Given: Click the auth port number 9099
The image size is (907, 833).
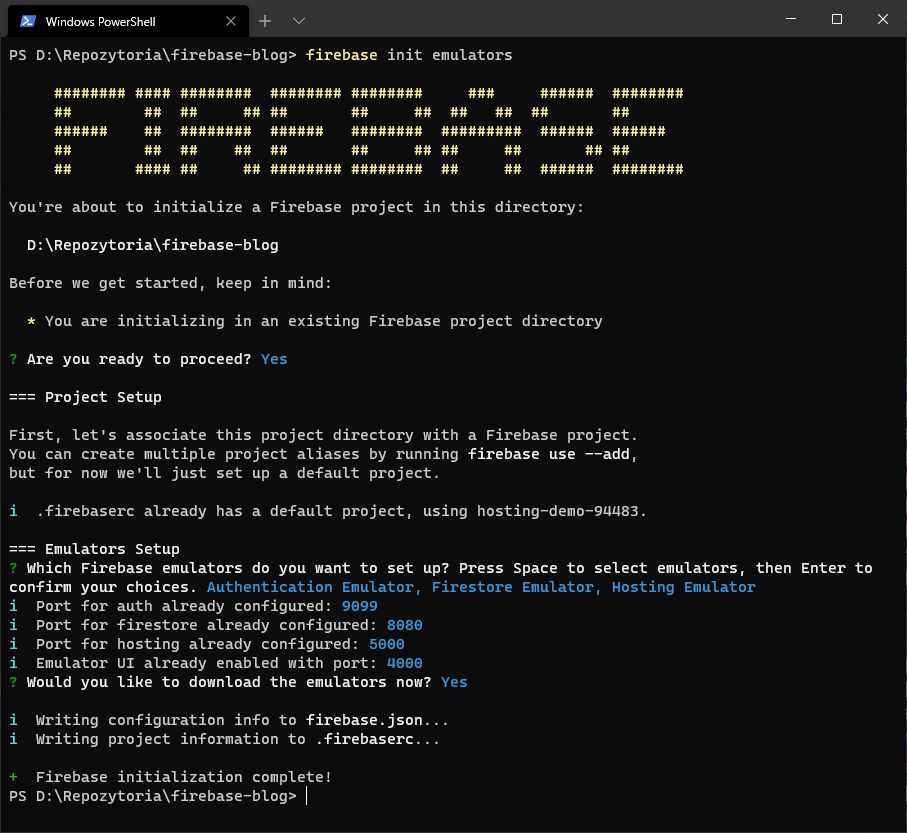Looking at the screenshot, I should (x=359, y=606).
